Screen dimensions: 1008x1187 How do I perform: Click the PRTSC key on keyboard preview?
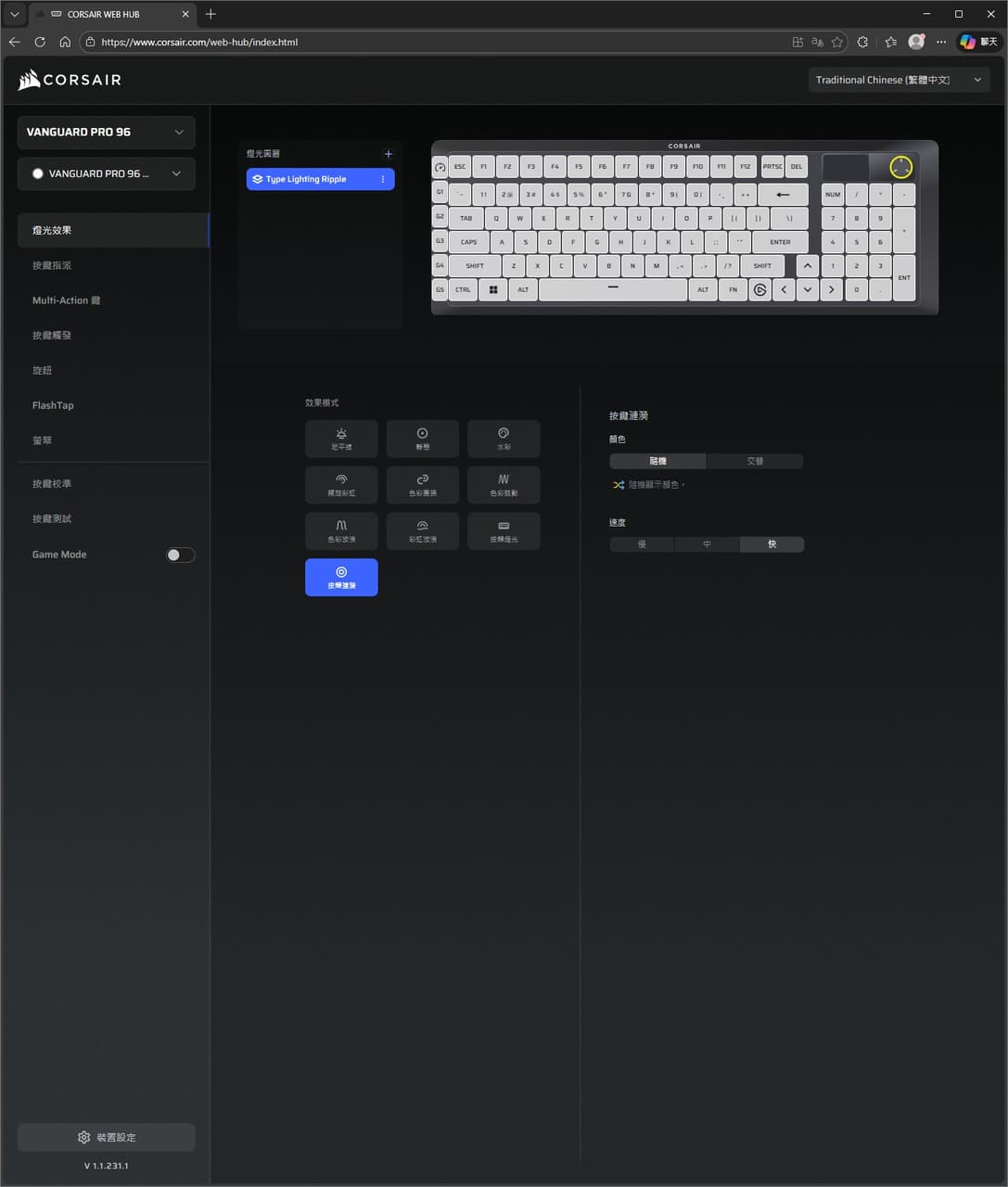772,167
